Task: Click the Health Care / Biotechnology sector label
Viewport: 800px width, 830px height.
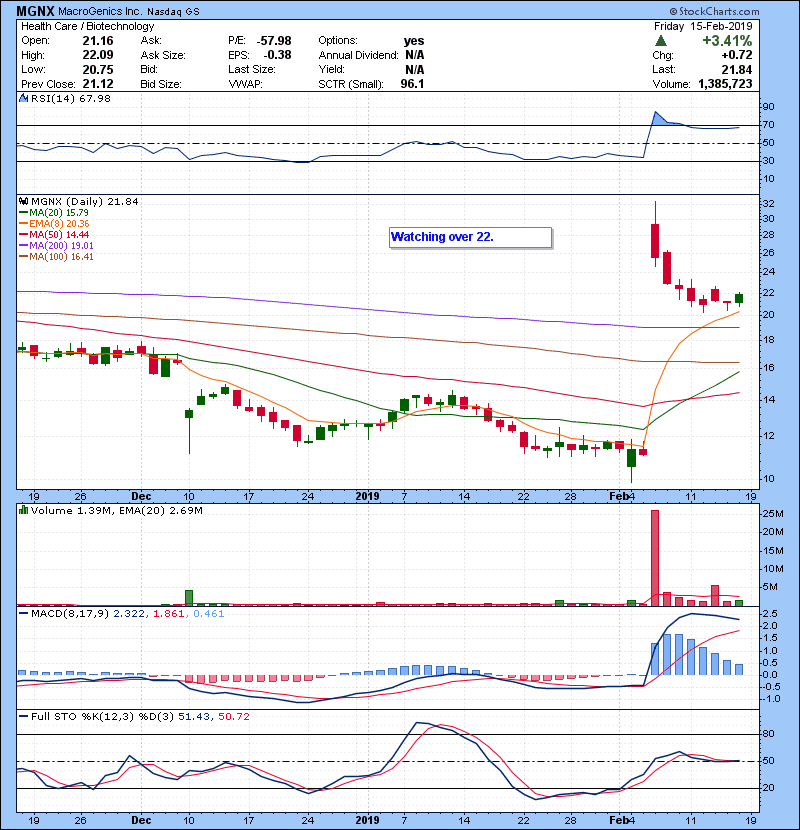Action: click(87, 26)
